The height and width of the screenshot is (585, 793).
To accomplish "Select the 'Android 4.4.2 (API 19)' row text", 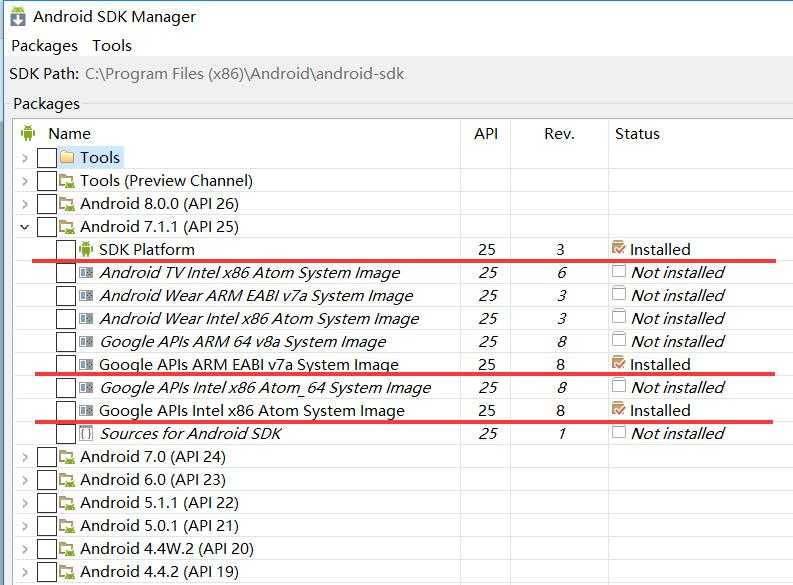I will coord(159,571).
